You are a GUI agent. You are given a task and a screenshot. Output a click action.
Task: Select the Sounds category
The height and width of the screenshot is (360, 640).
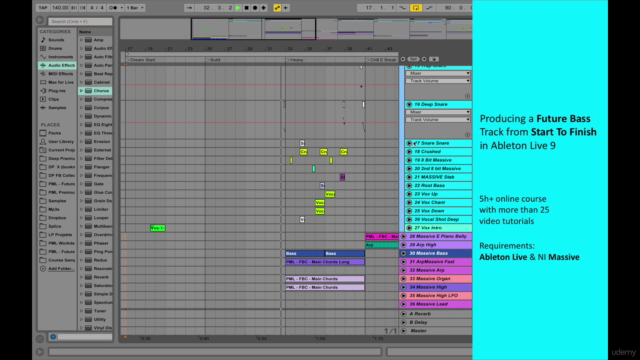[56, 40]
